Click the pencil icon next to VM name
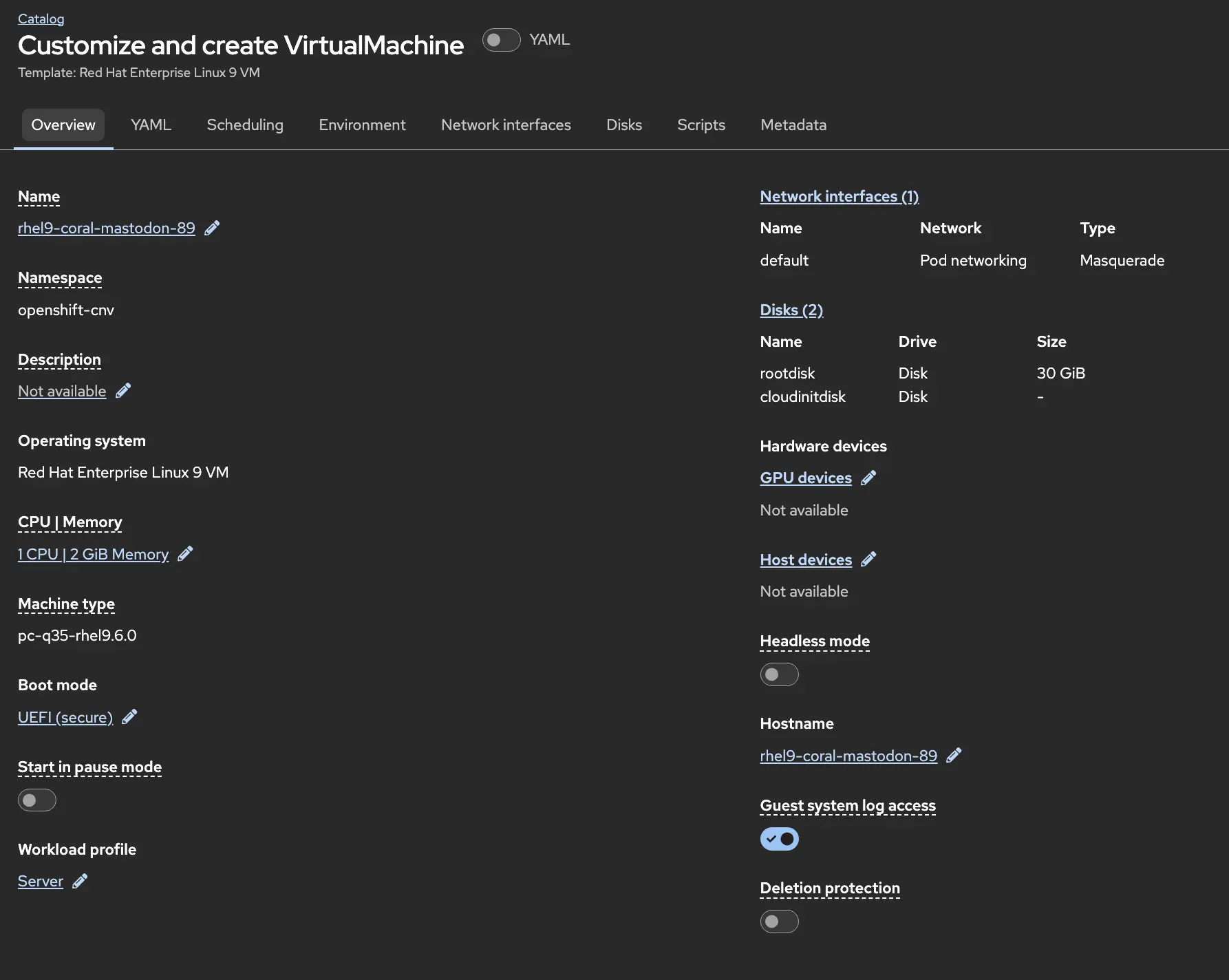The image size is (1229, 980). pos(212,228)
